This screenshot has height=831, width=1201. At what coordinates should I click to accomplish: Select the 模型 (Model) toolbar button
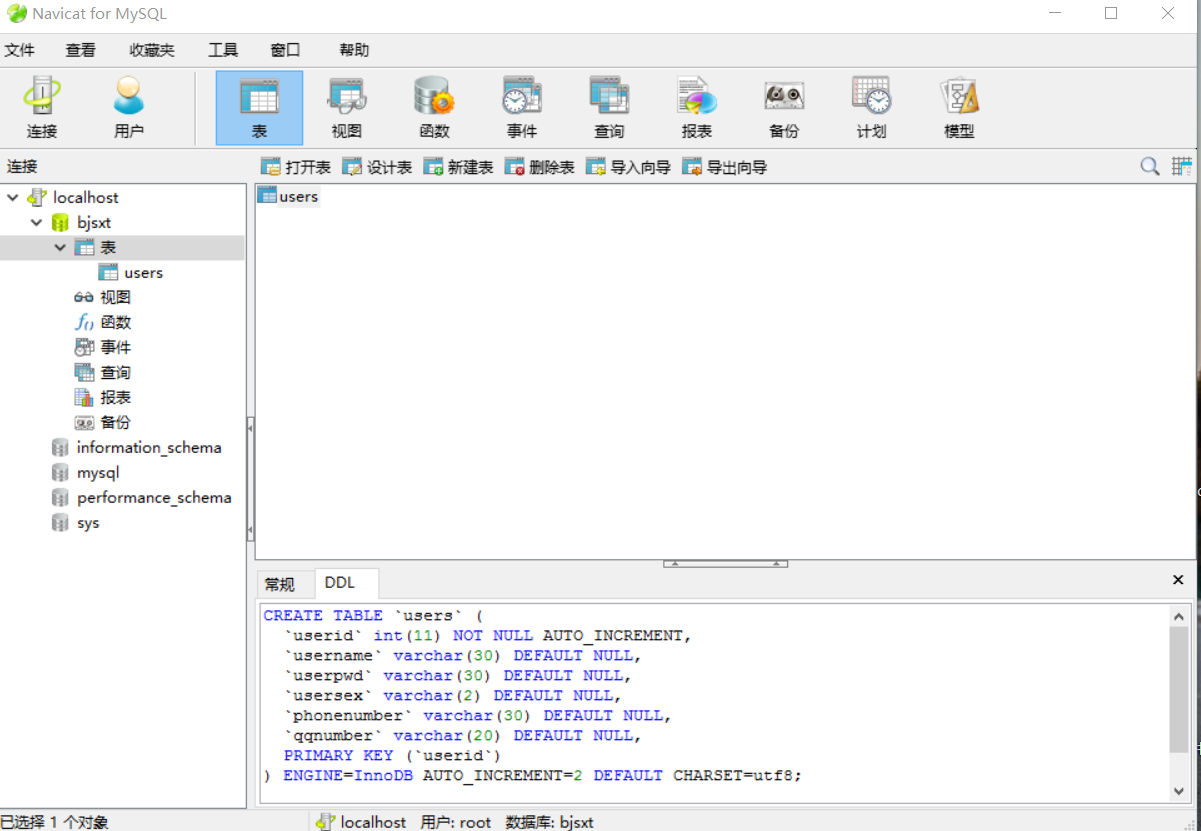tap(959, 108)
